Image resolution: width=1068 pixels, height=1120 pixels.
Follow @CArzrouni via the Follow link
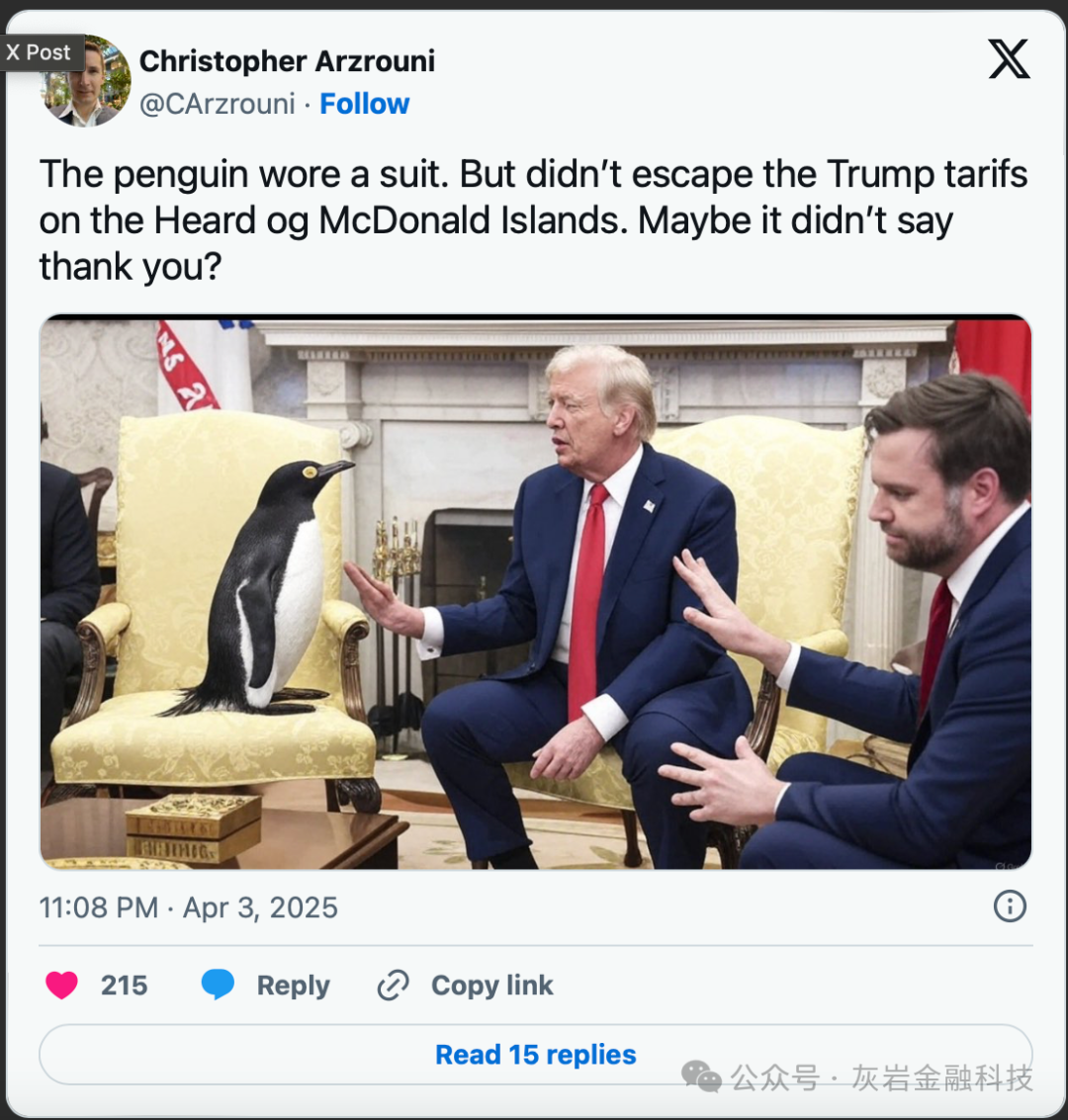coord(364,104)
